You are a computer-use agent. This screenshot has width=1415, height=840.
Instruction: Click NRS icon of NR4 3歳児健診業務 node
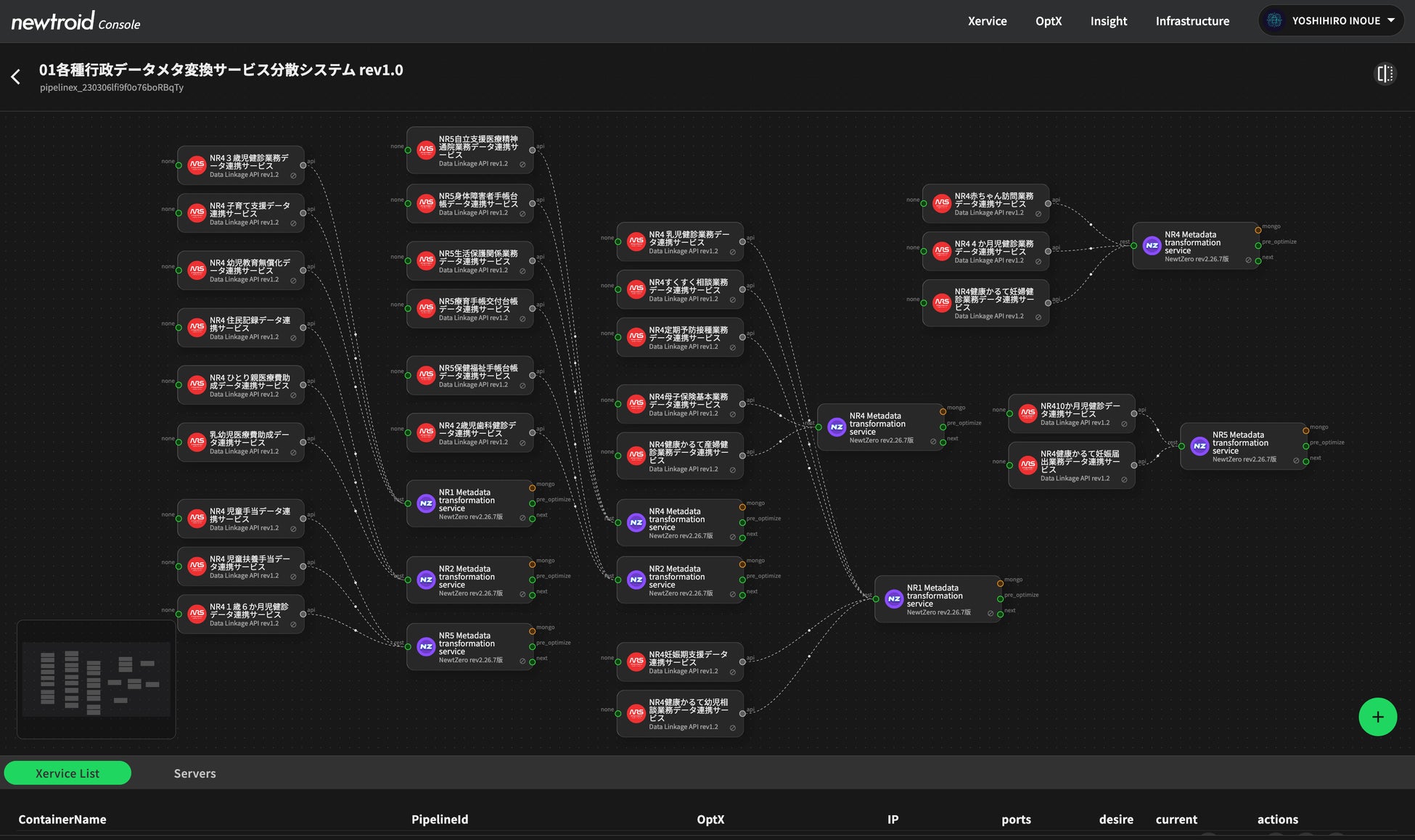(197, 165)
